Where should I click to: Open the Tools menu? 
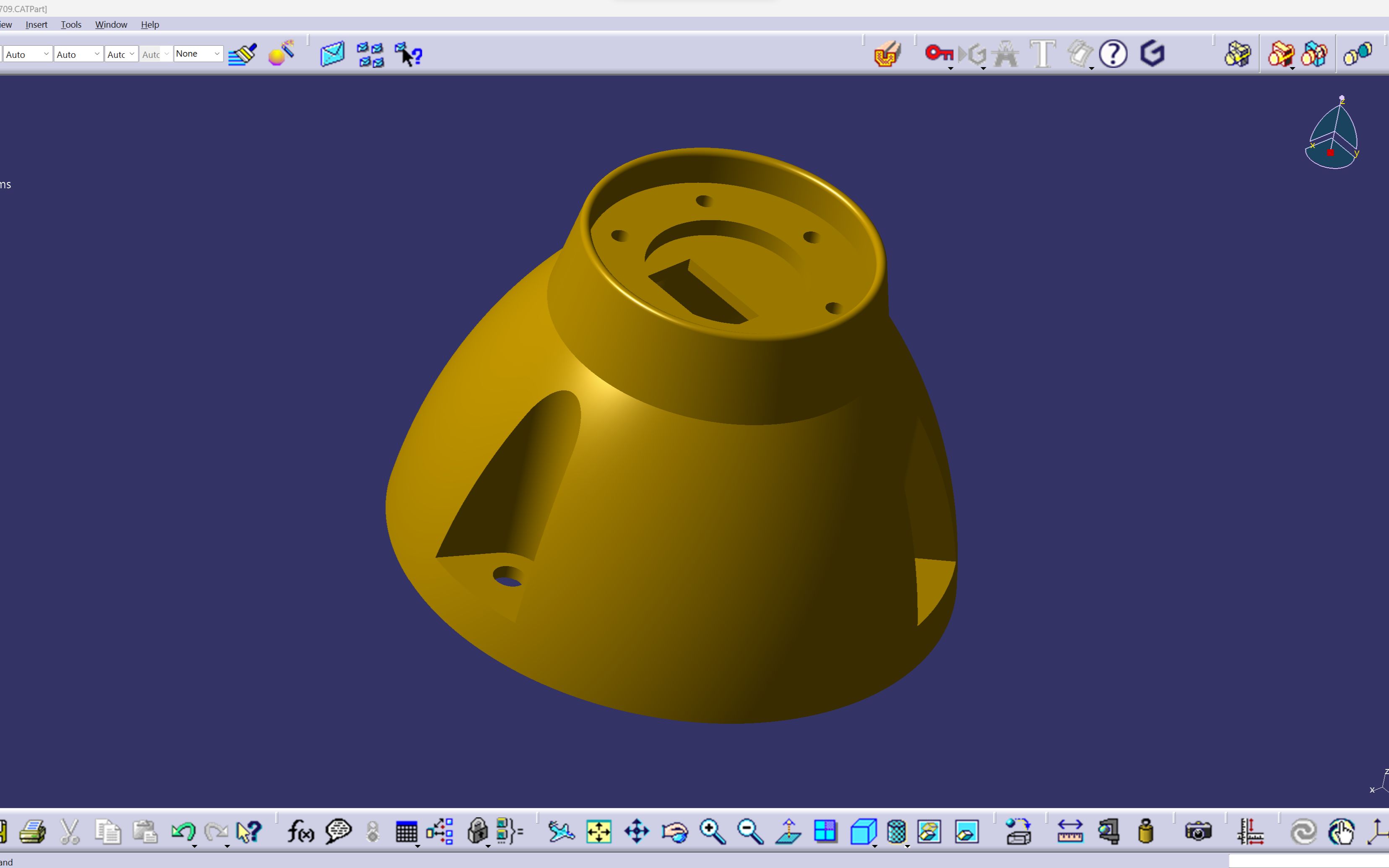[71, 25]
